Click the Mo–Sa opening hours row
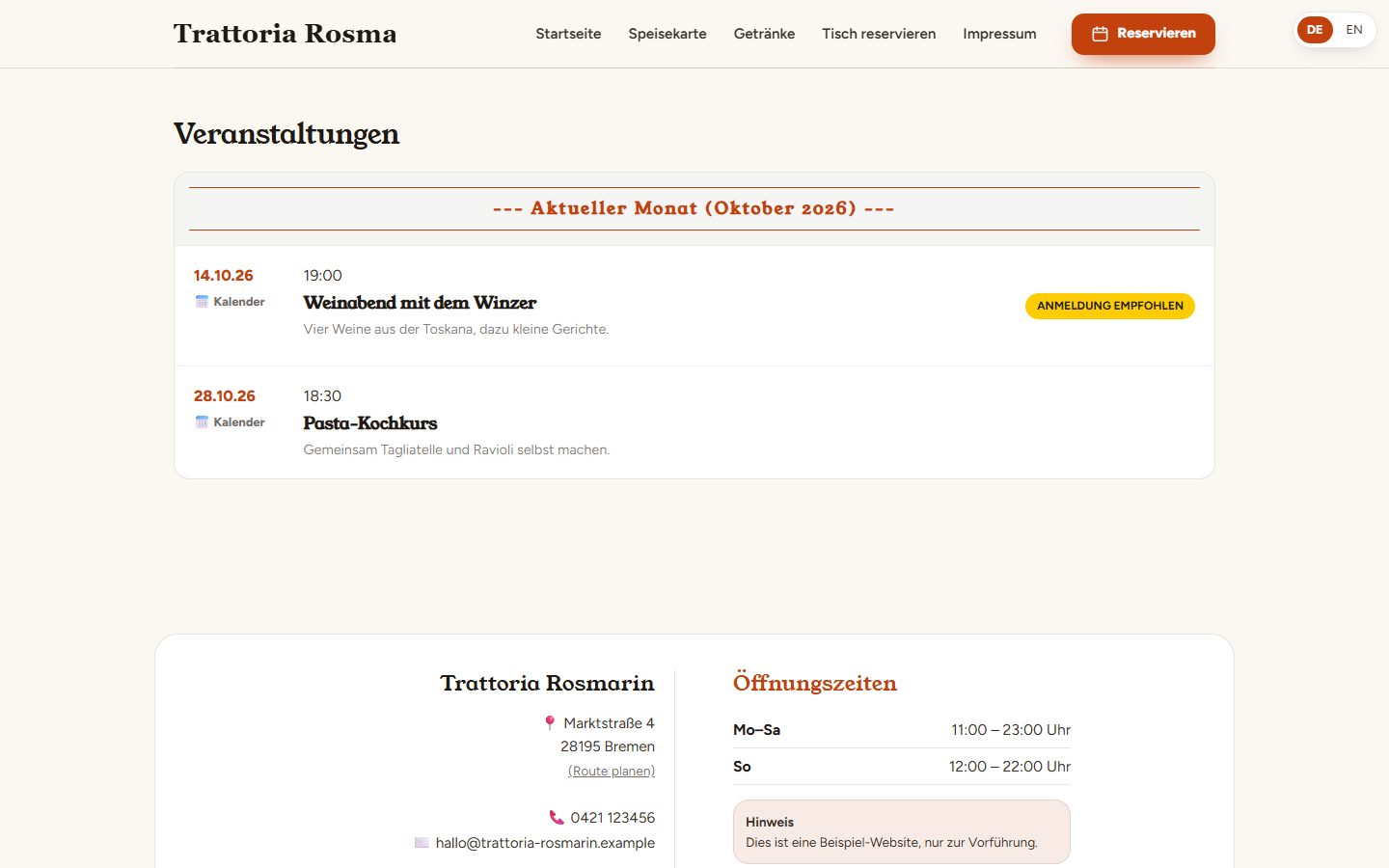This screenshot has height=868, width=1389. pos(902,730)
